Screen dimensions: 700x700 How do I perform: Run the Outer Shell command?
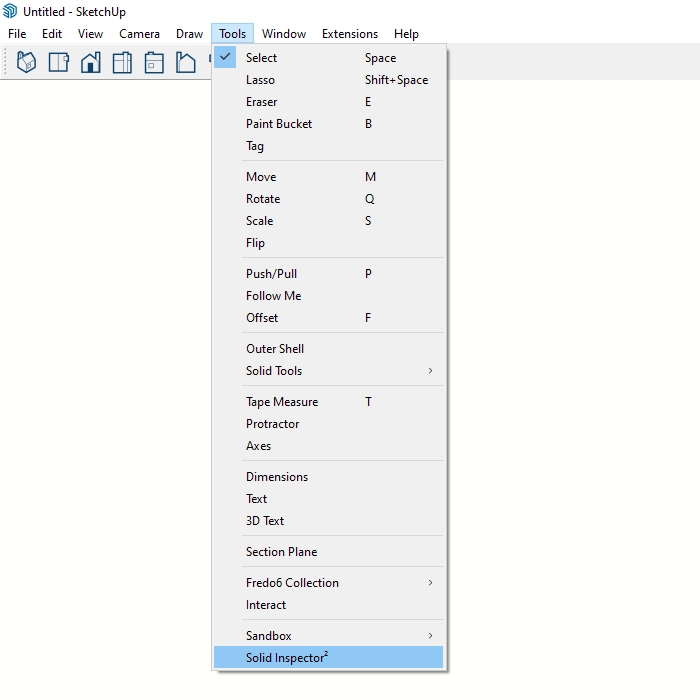tap(329, 349)
